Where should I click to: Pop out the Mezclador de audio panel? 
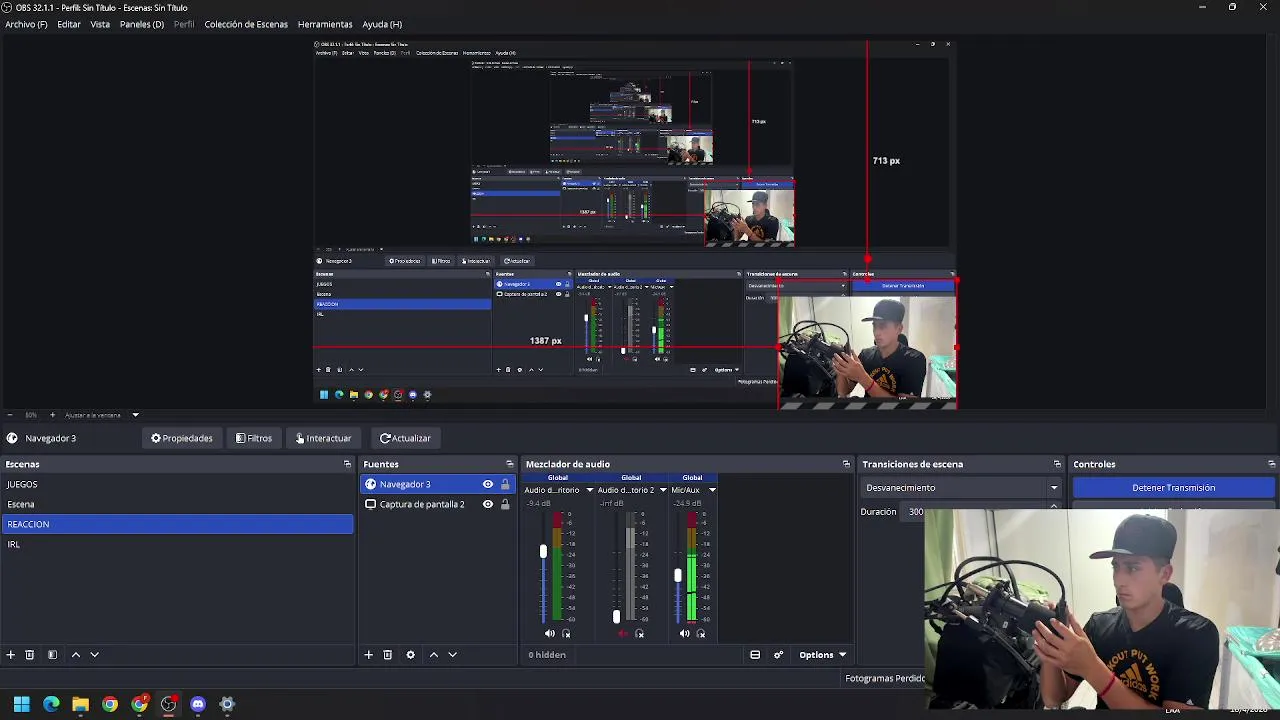click(846, 464)
